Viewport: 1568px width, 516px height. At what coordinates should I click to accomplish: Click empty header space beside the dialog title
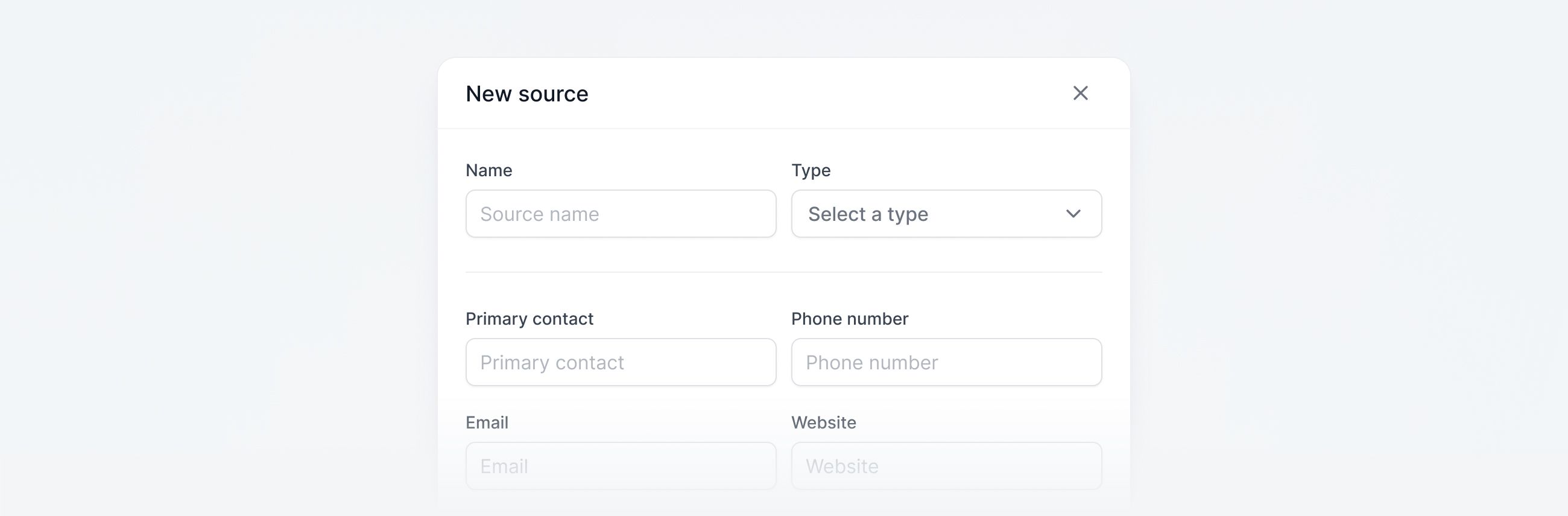[822, 94]
